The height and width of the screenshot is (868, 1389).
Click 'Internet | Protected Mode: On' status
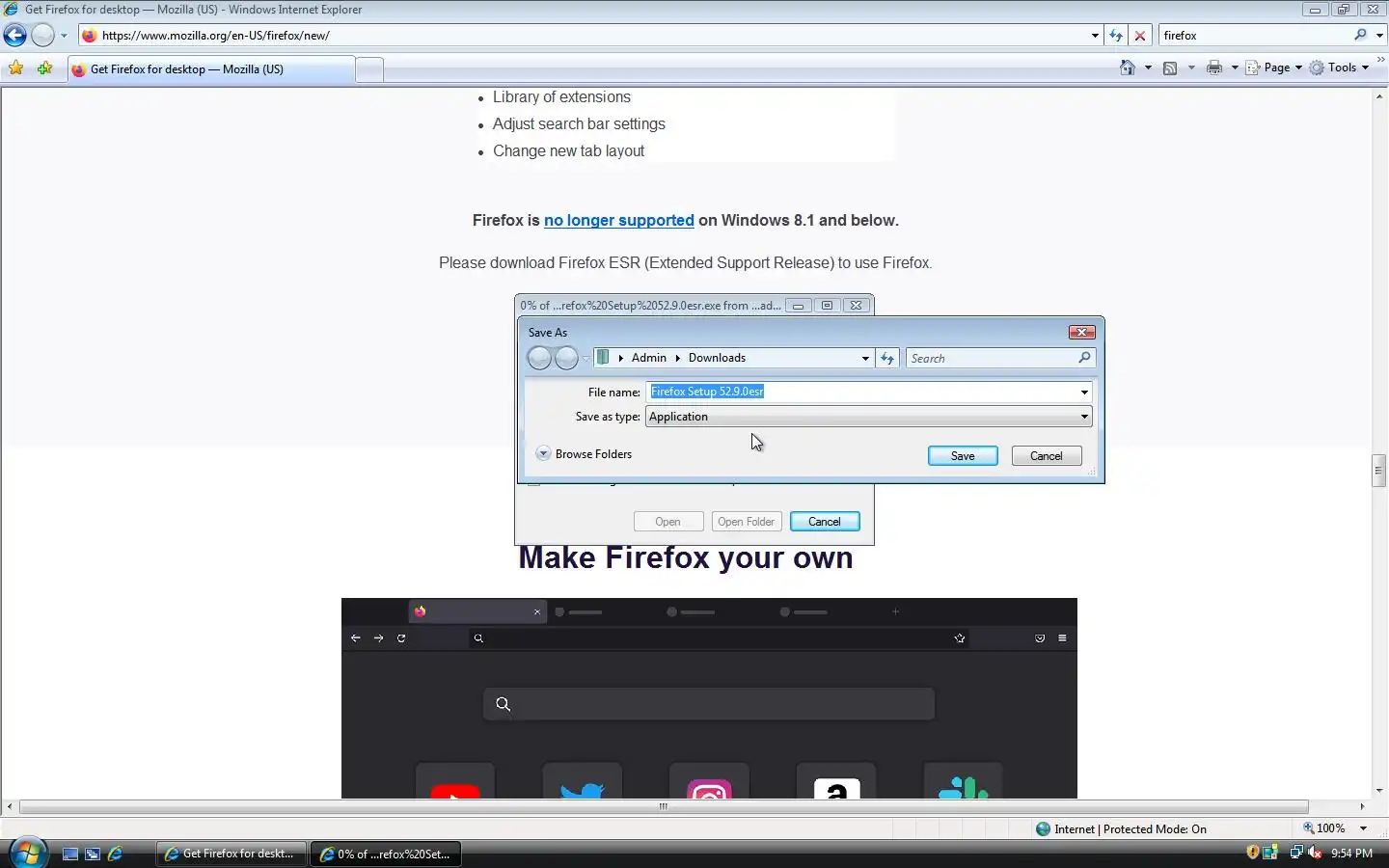(x=1121, y=828)
